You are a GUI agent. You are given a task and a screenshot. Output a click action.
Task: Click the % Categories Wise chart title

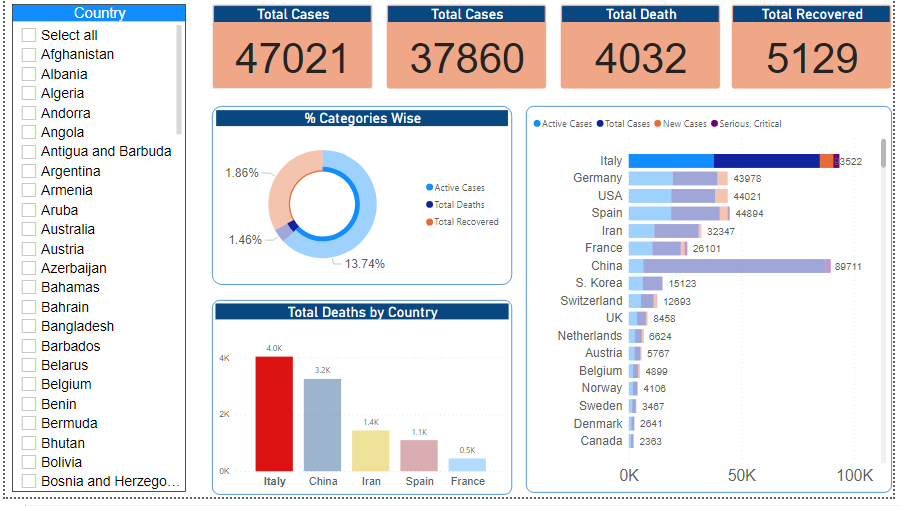pos(362,118)
